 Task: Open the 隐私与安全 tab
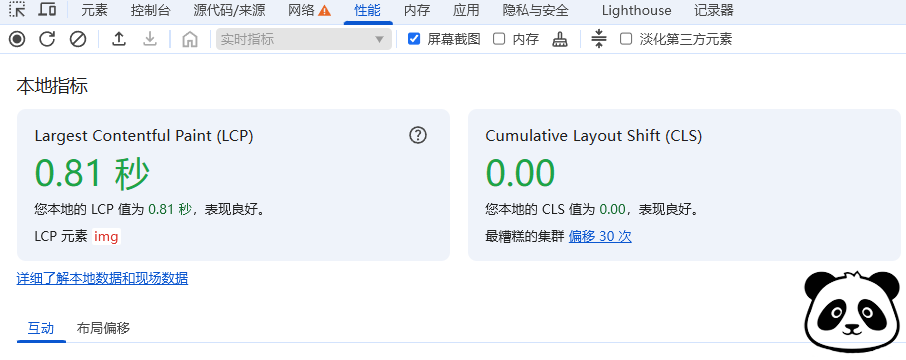click(536, 10)
